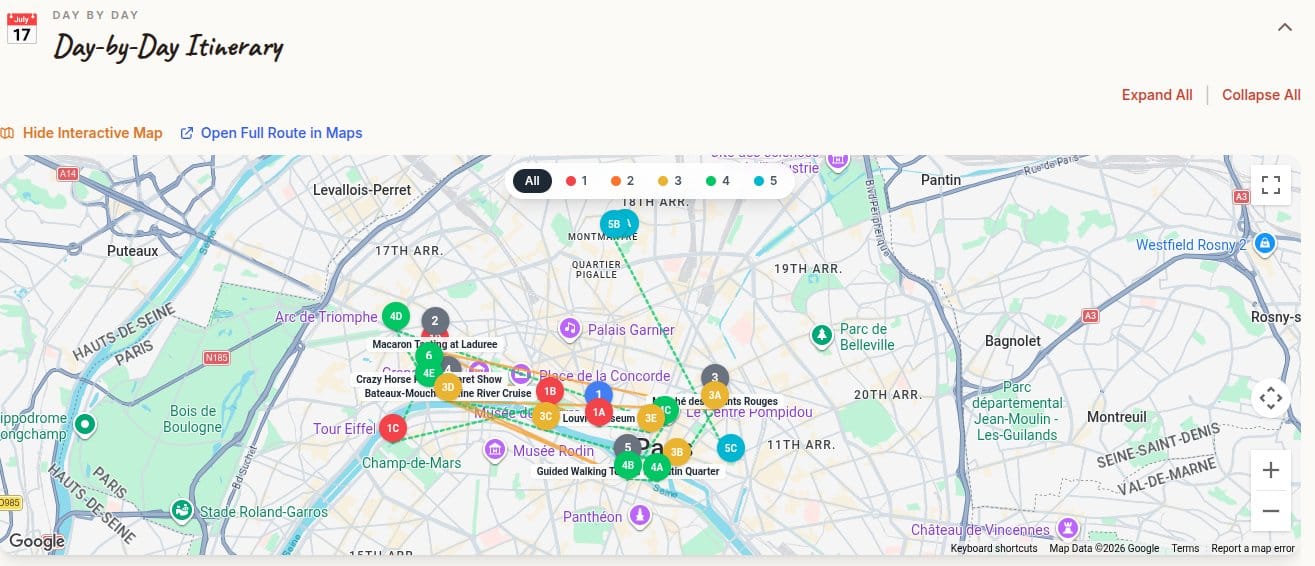This screenshot has width=1315, height=566.
Task: Zoom in on the map
Action: 1271,470
